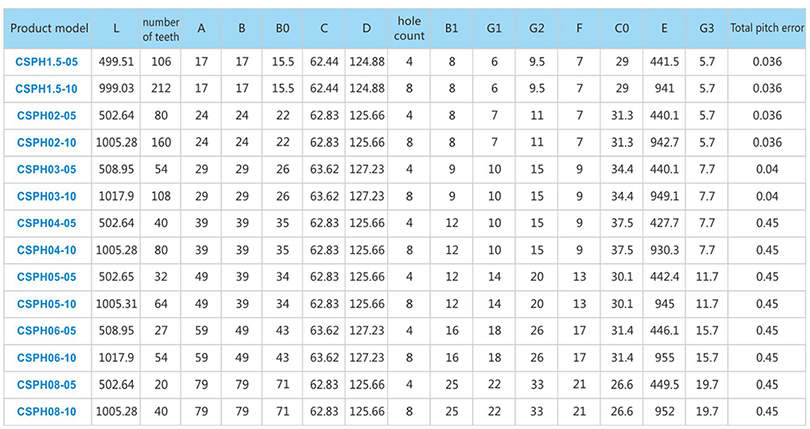Click the CSPH05-05 model link
Screen dimensions: 810x429
click(x=46, y=277)
